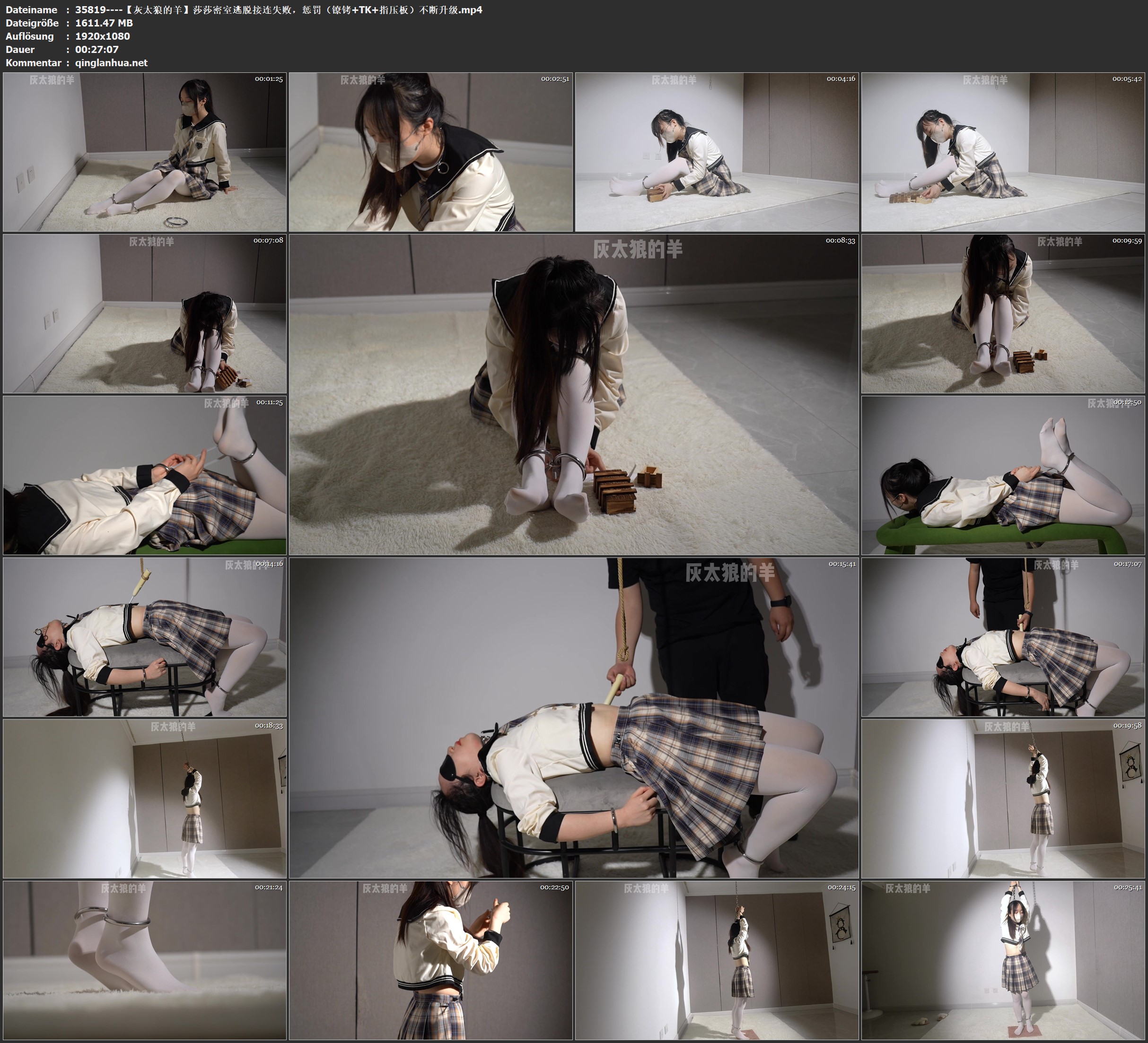Select the thumbnail marked 00:17:07
Viewport: 1148px width, 1043px height.
[x=1003, y=636]
